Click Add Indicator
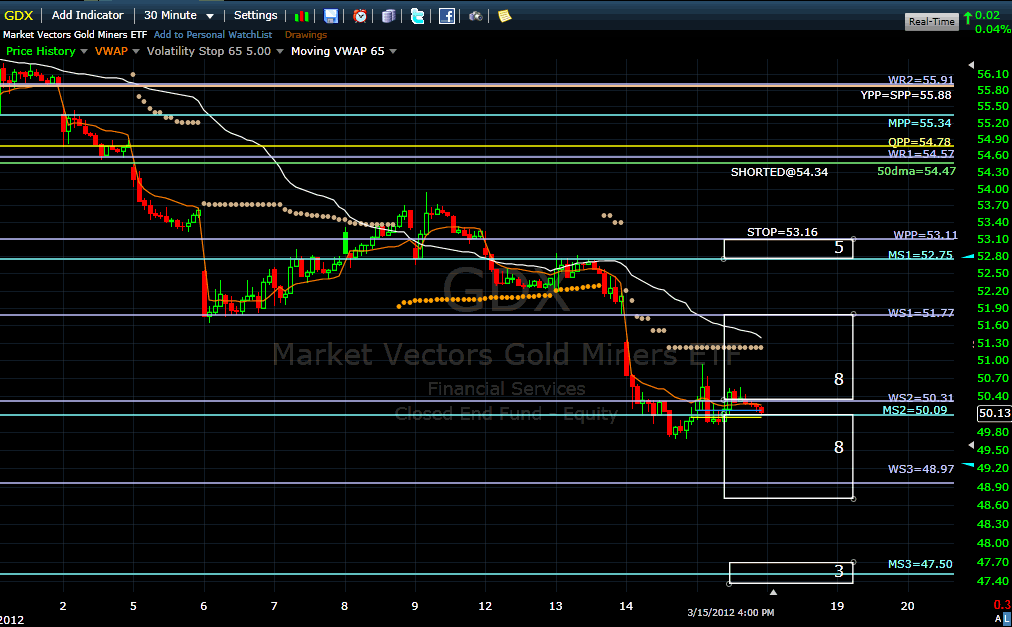 [x=87, y=15]
